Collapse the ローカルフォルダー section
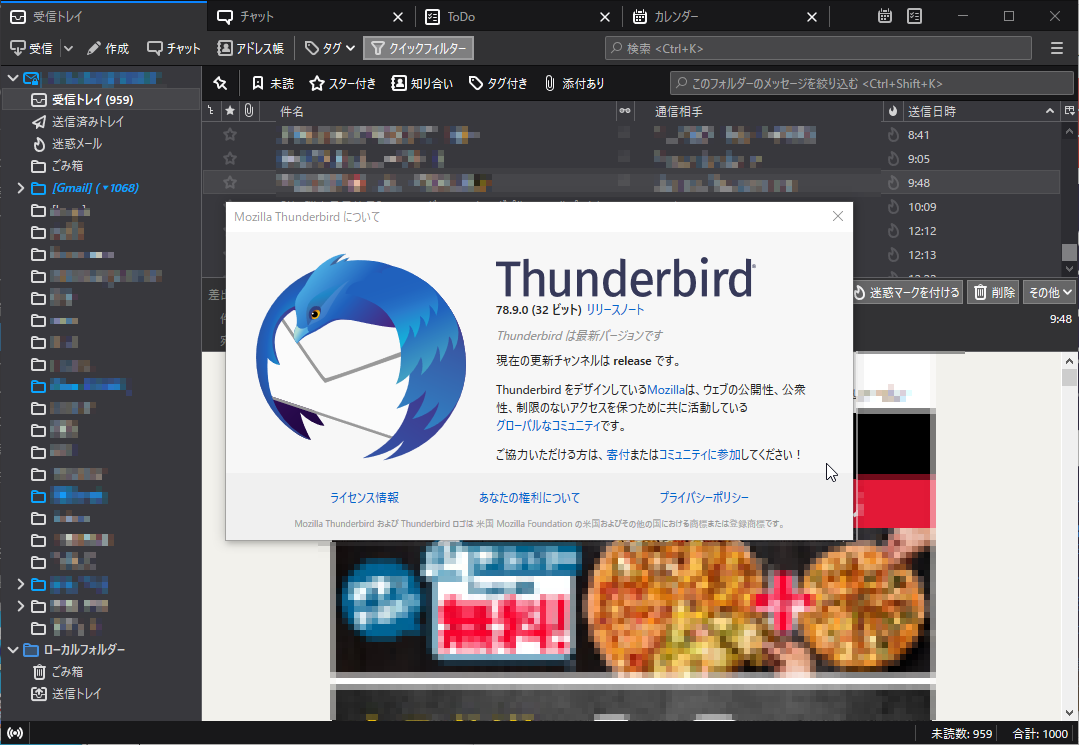The width and height of the screenshot is (1079, 745). pos(13,649)
